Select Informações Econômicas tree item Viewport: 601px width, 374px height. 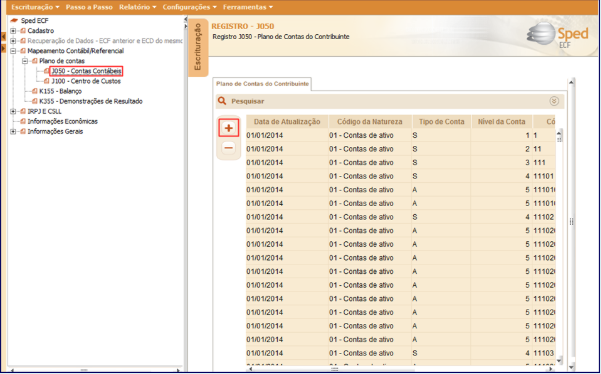point(62,121)
